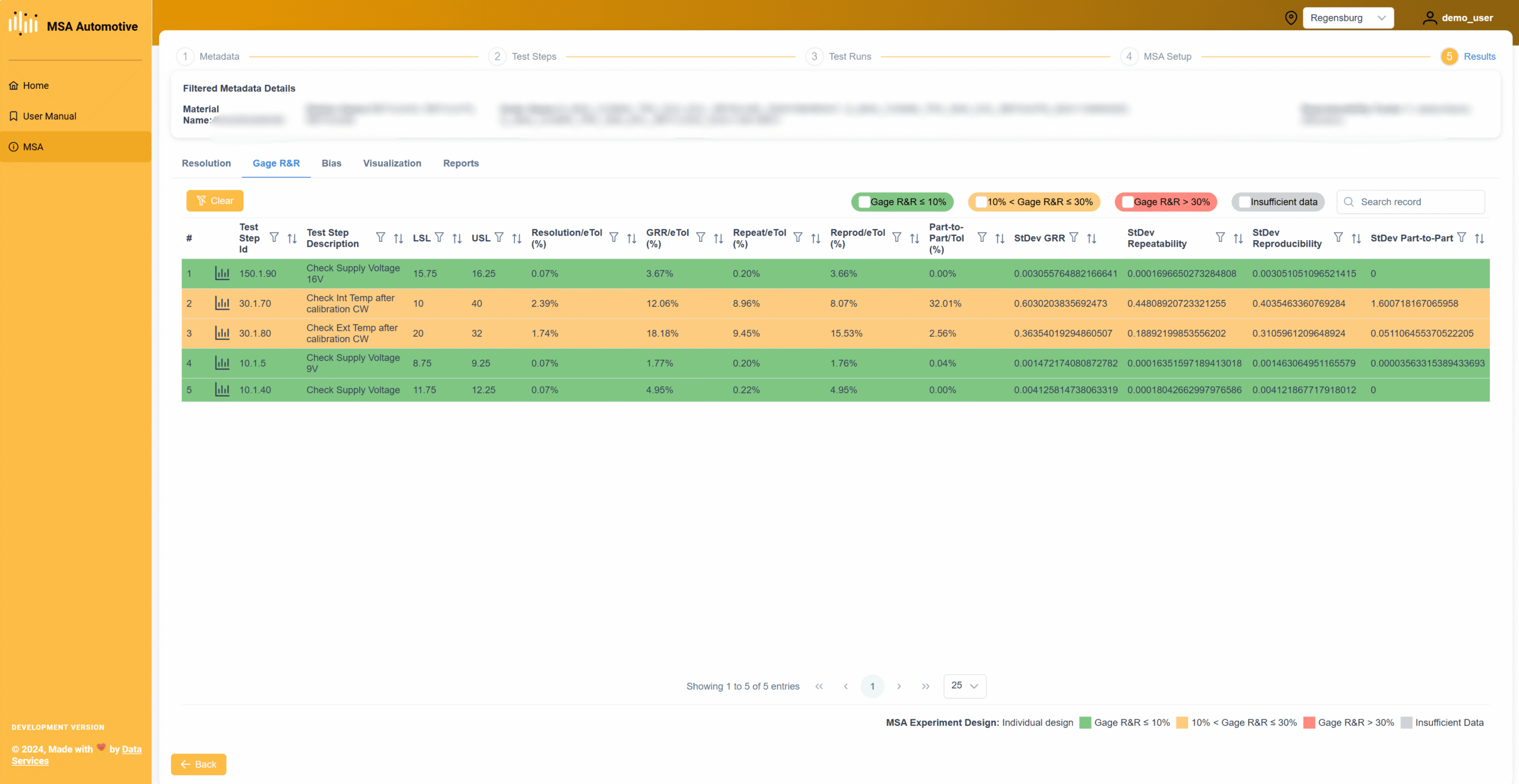The height and width of the screenshot is (784, 1519).
Task: Filter the Test Step Description column
Action: pos(380,238)
